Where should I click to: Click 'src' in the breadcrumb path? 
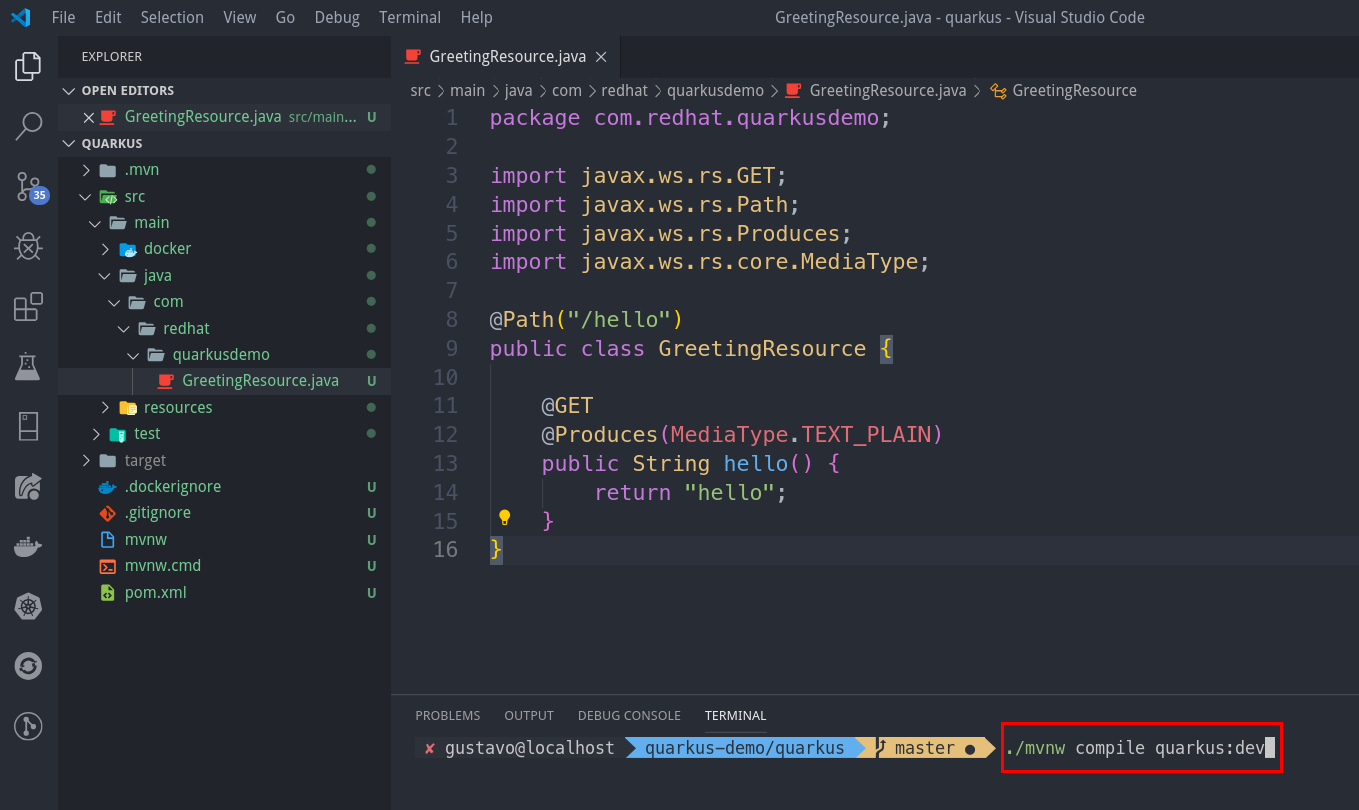pyautogui.click(x=421, y=90)
